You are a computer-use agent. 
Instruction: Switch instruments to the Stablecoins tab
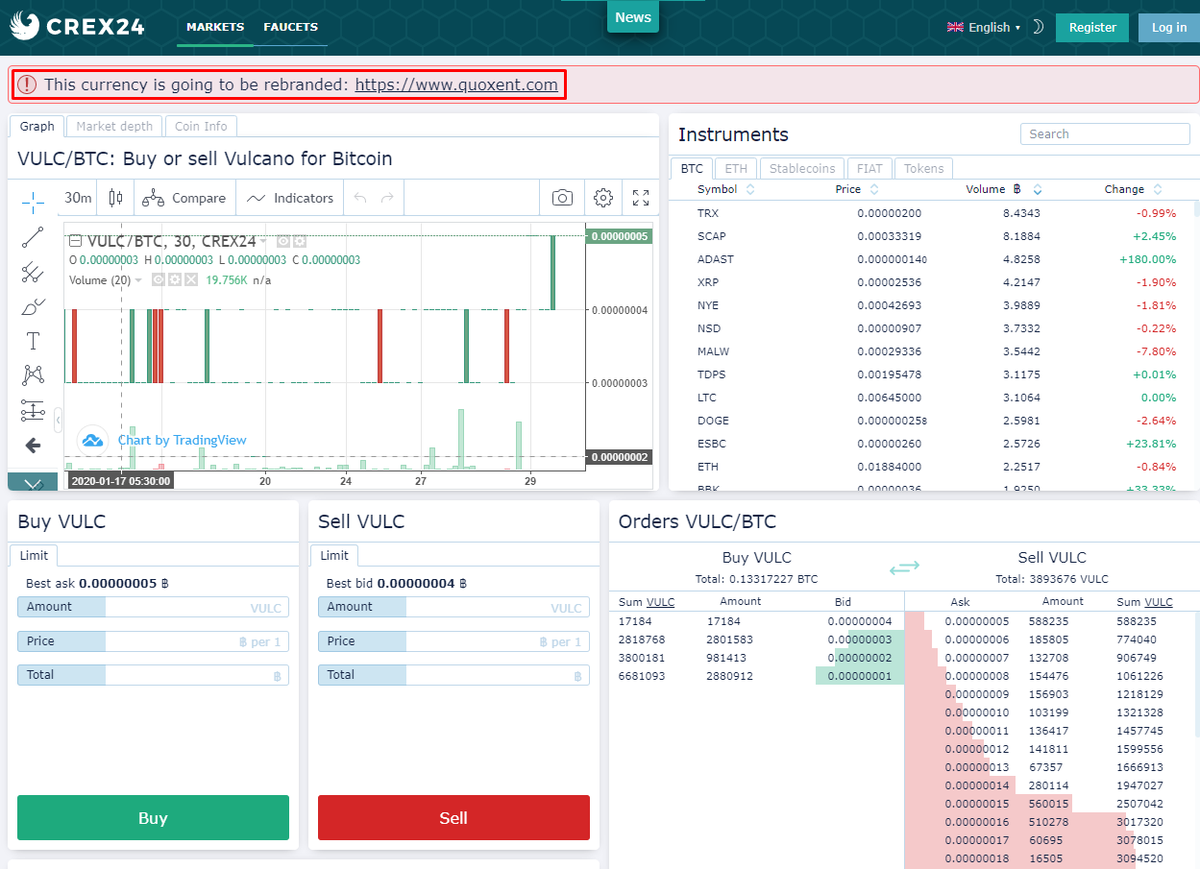pyautogui.click(x=802, y=169)
